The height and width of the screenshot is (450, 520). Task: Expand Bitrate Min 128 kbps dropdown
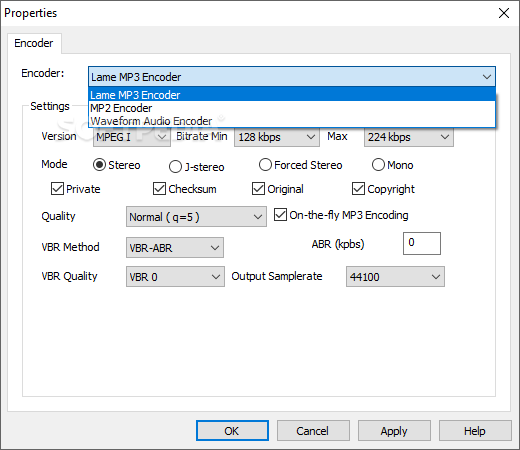(277, 137)
